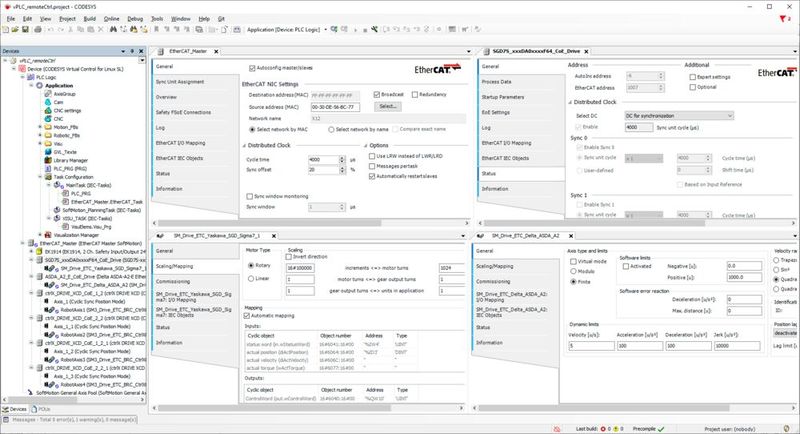Click the Messages panel icon in status bar
This screenshot has width=800, height=434.
pos(6,420)
